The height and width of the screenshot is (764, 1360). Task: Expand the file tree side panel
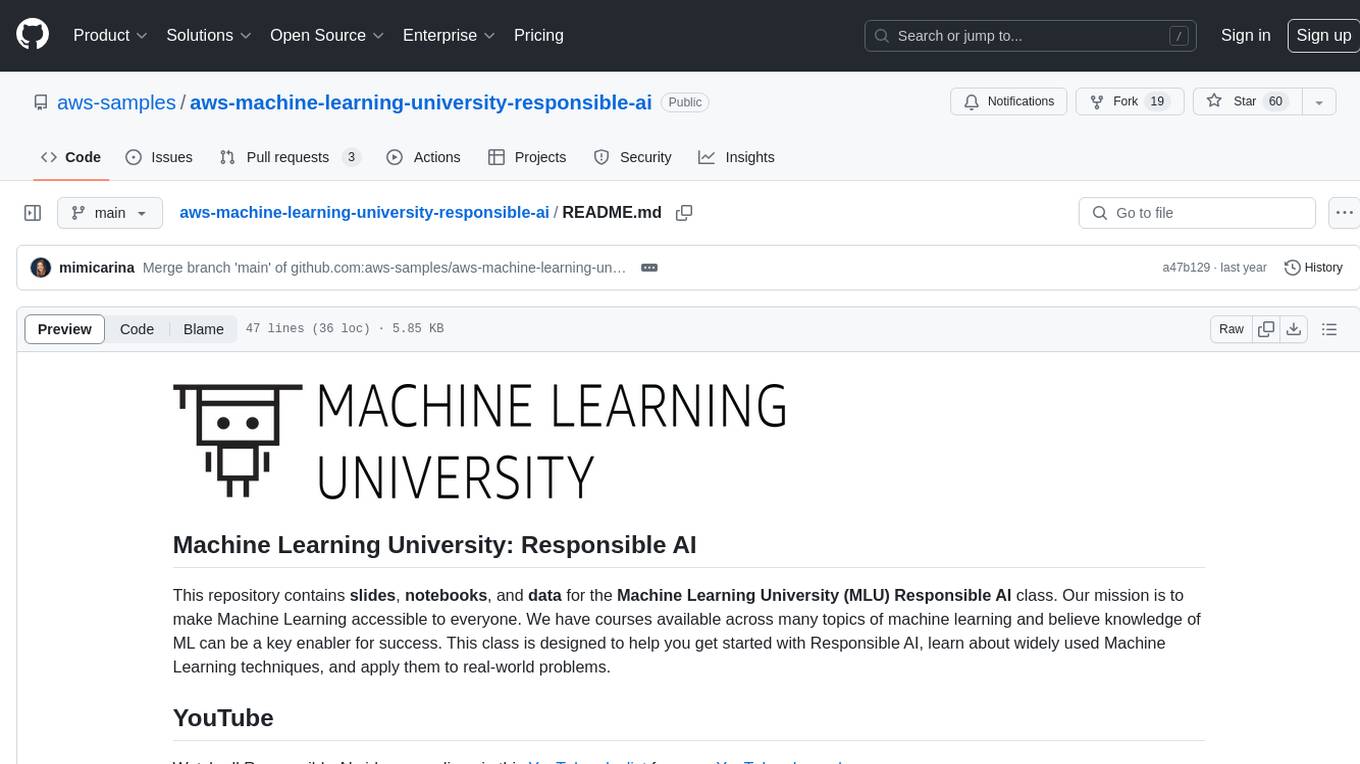[x=33, y=213]
